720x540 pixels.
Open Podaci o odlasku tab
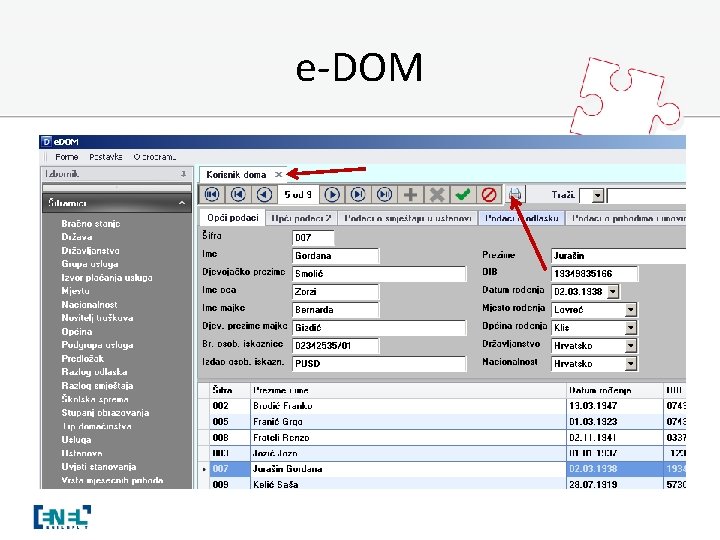click(x=522, y=219)
